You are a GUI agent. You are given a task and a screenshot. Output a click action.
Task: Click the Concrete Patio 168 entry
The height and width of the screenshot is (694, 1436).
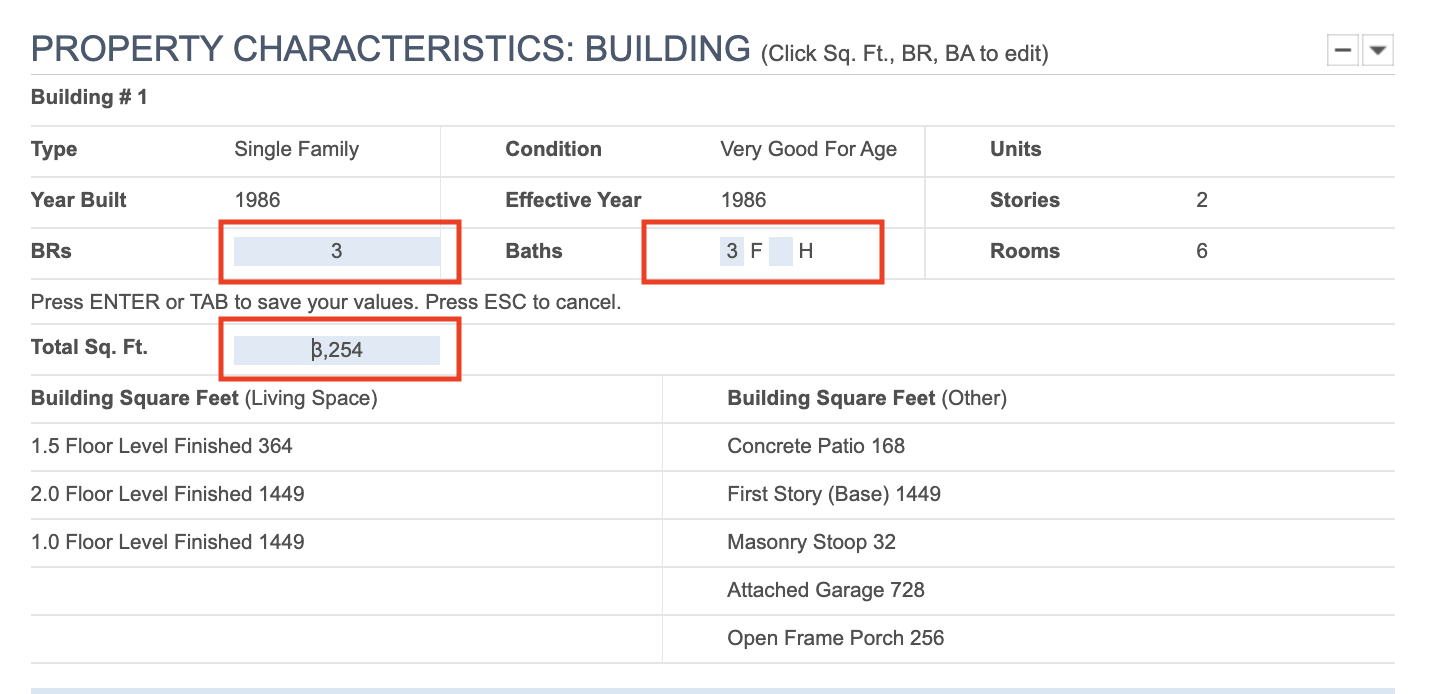point(816,446)
